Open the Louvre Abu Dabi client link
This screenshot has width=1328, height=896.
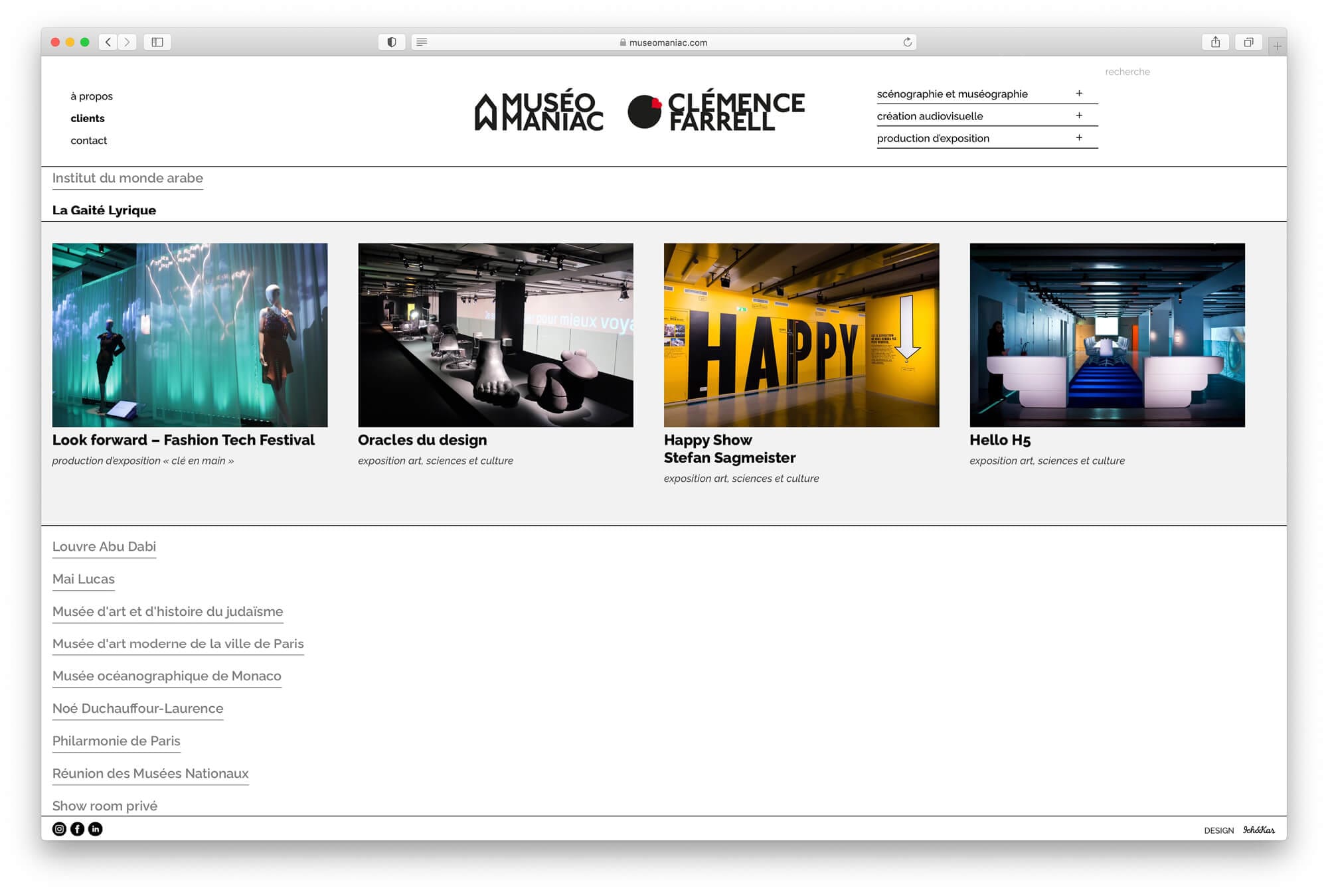coord(104,547)
